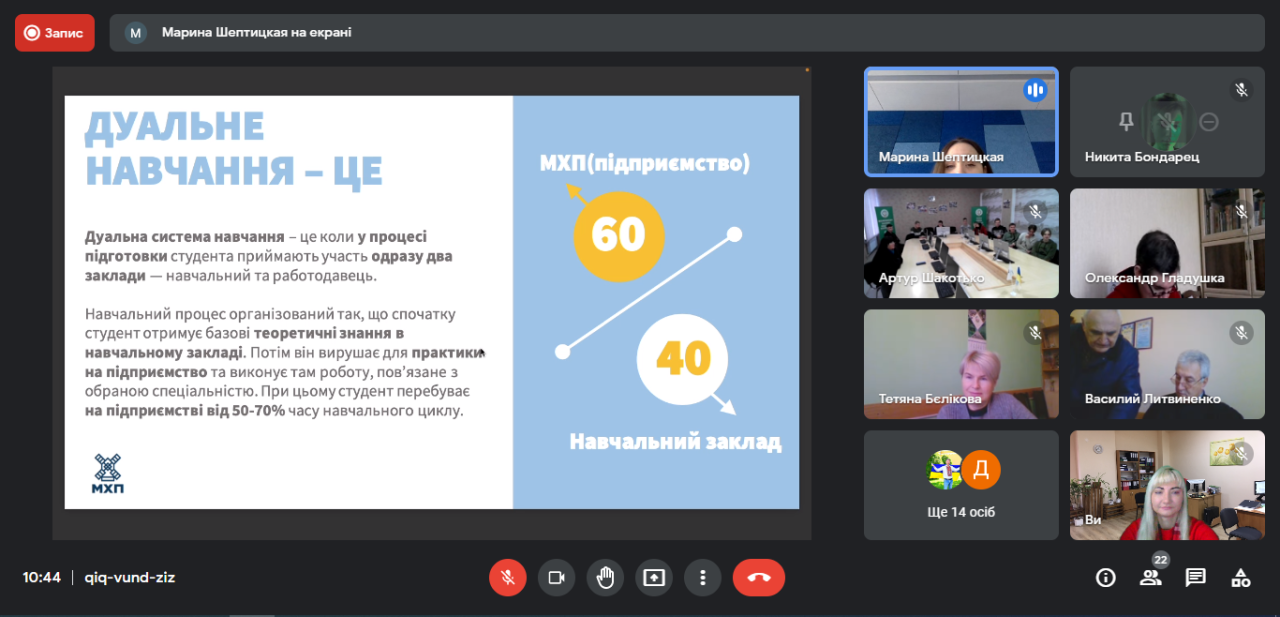Click the muted mic icon on Василий Литвиненко tile
1280x617 pixels.
tap(1241, 332)
